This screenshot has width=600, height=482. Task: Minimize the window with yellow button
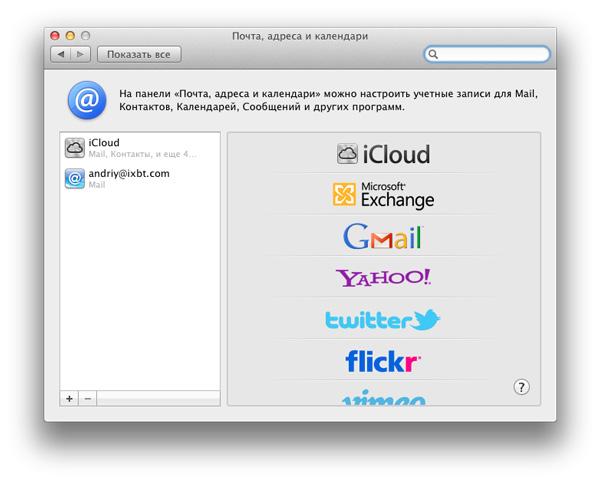coord(70,36)
